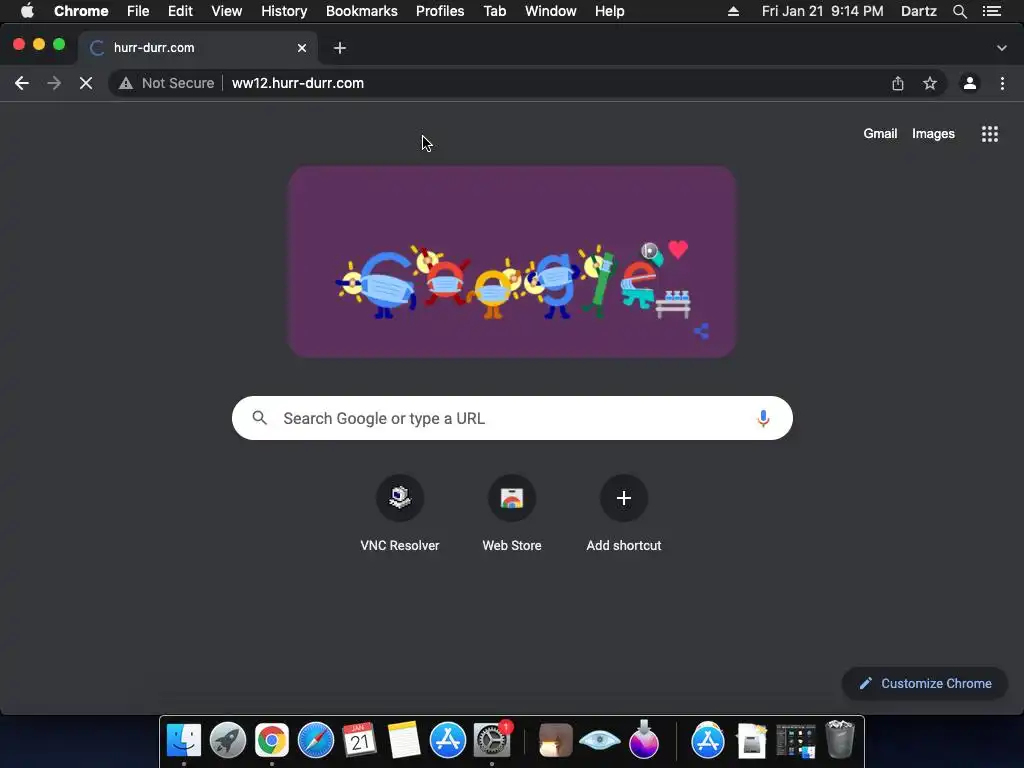The height and width of the screenshot is (768, 1024).
Task: Open Gmail link
Action: 880,133
